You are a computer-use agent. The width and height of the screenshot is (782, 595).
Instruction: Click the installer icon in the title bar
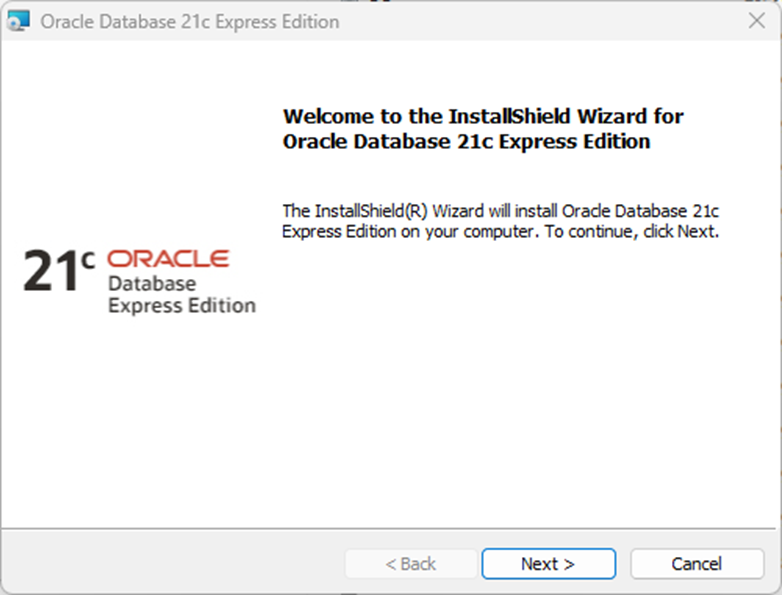click(18, 21)
